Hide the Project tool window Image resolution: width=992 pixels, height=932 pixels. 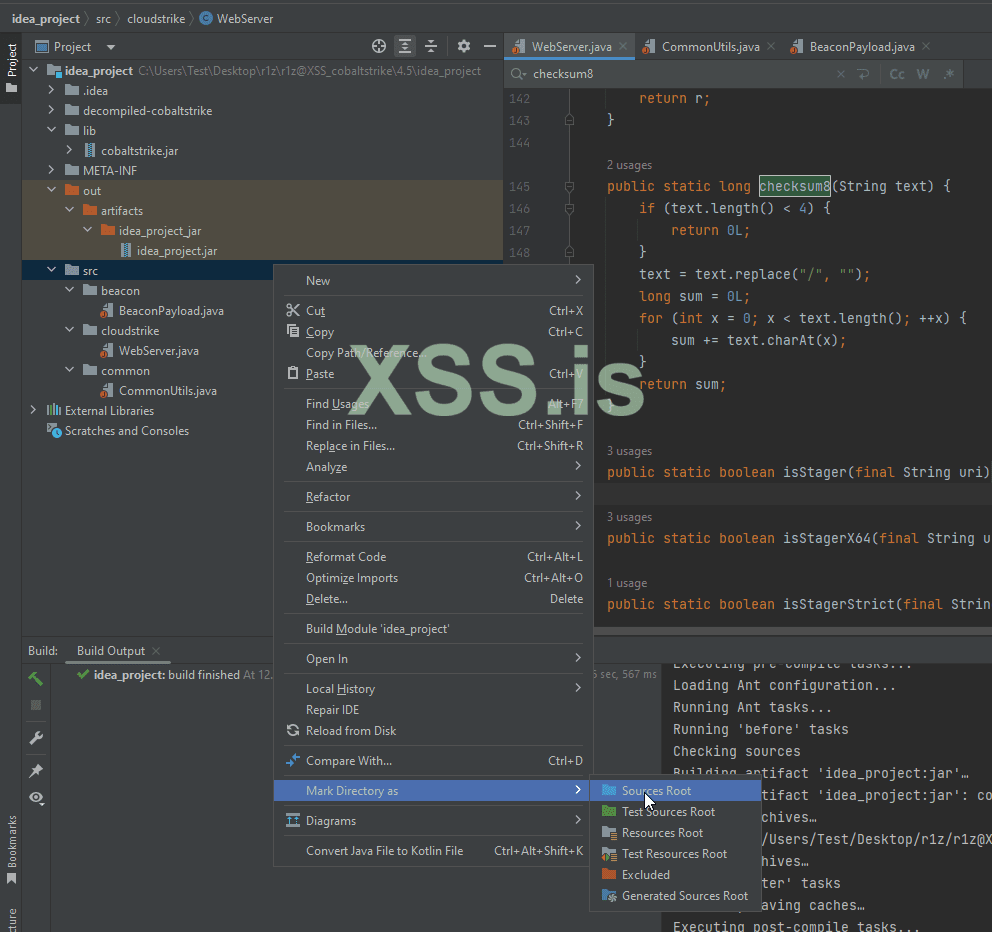click(x=490, y=46)
